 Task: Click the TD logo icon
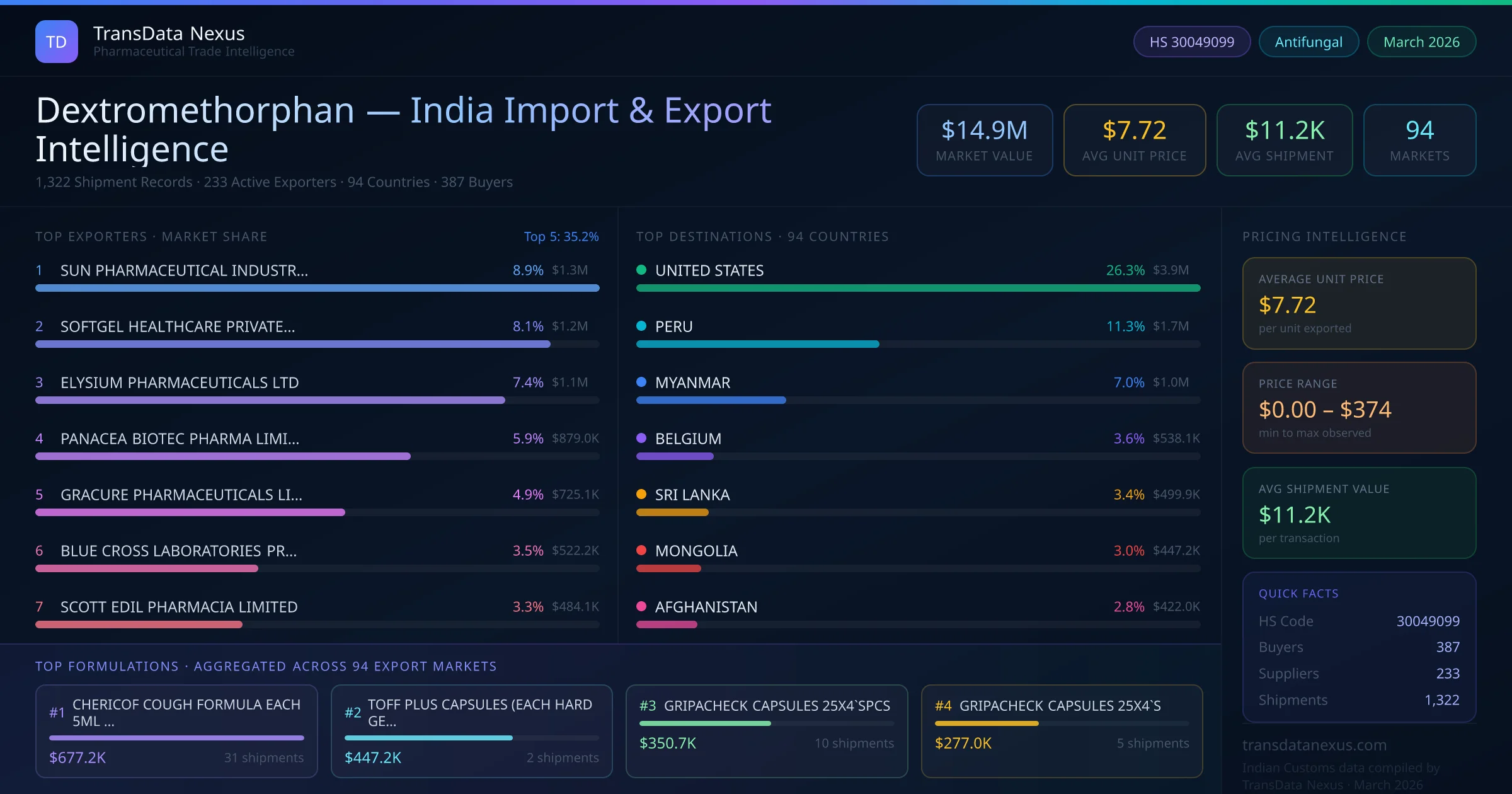pyautogui.click(x=57, y=42)
